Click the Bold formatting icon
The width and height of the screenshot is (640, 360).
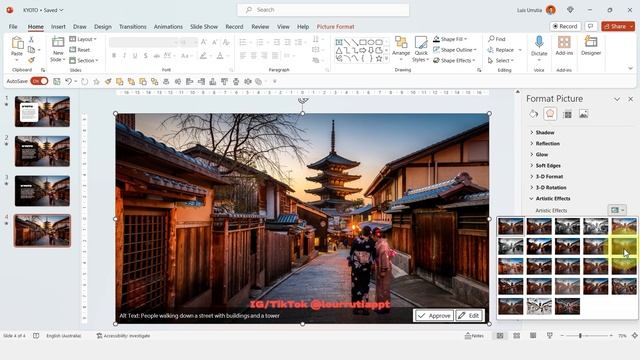click(114, 56)
